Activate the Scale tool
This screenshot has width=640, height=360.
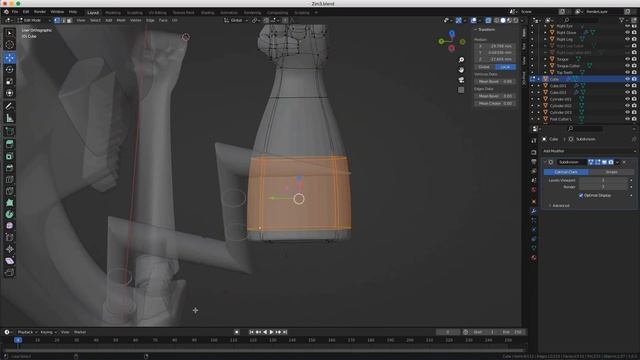9,82
